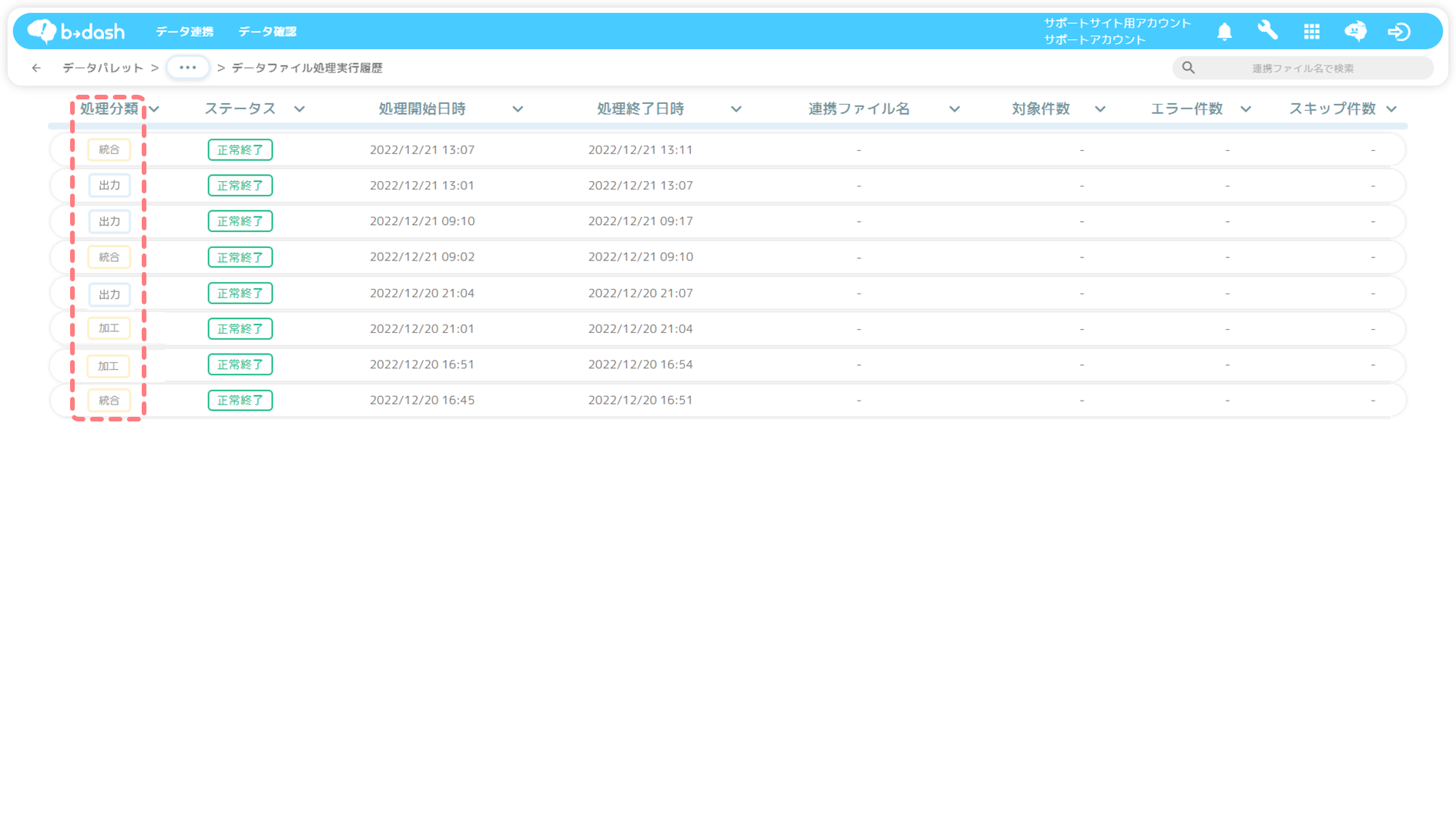Click 加工 tag in 16:51 start row
This screenshot has height=819, width=1456.
pos(108,366)
